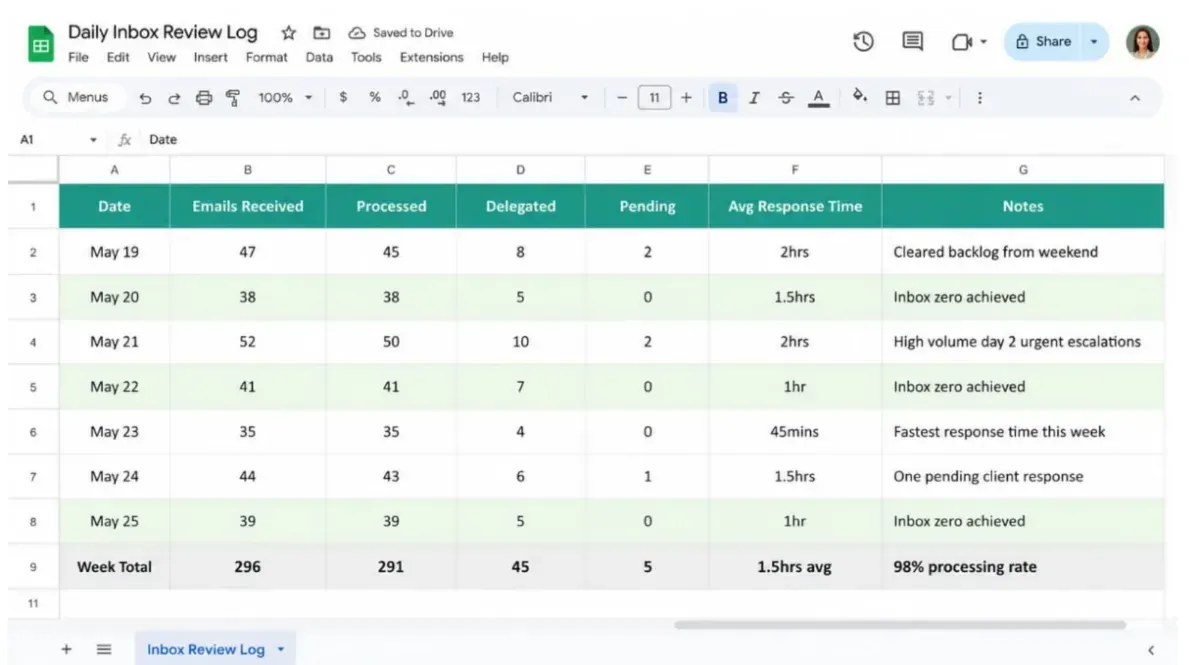Click the Google Sheets home logo

pos(41,45)
